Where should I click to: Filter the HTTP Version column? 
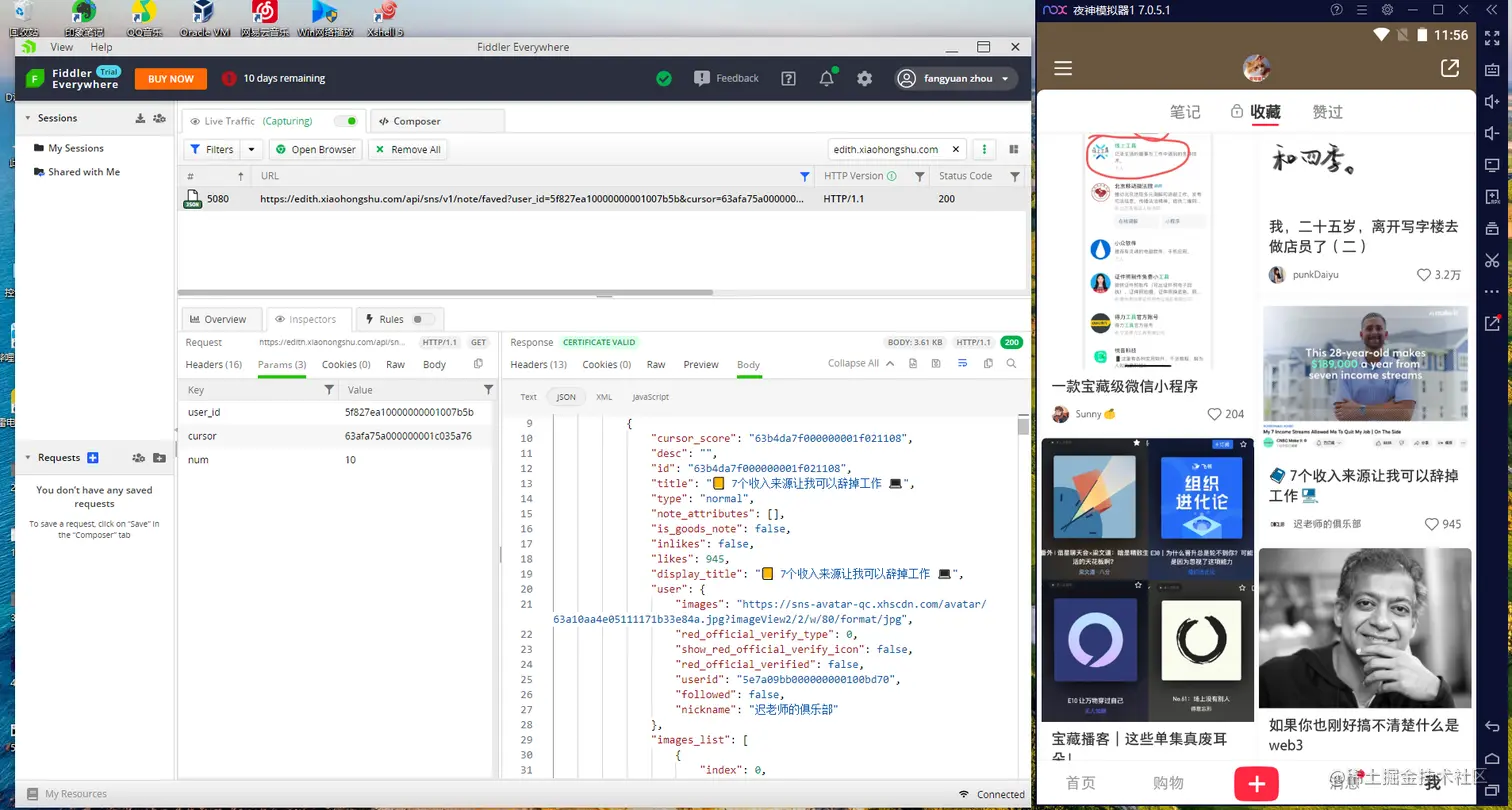pos(919,176)
